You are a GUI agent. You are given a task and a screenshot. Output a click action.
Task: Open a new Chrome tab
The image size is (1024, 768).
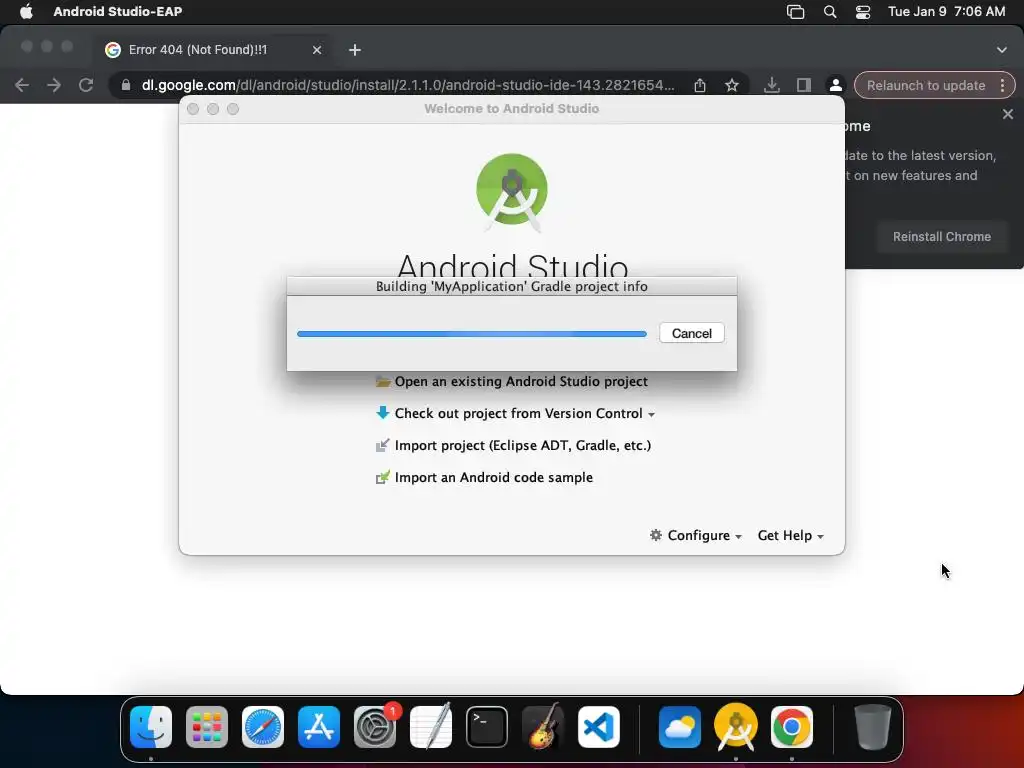[355, 50]
